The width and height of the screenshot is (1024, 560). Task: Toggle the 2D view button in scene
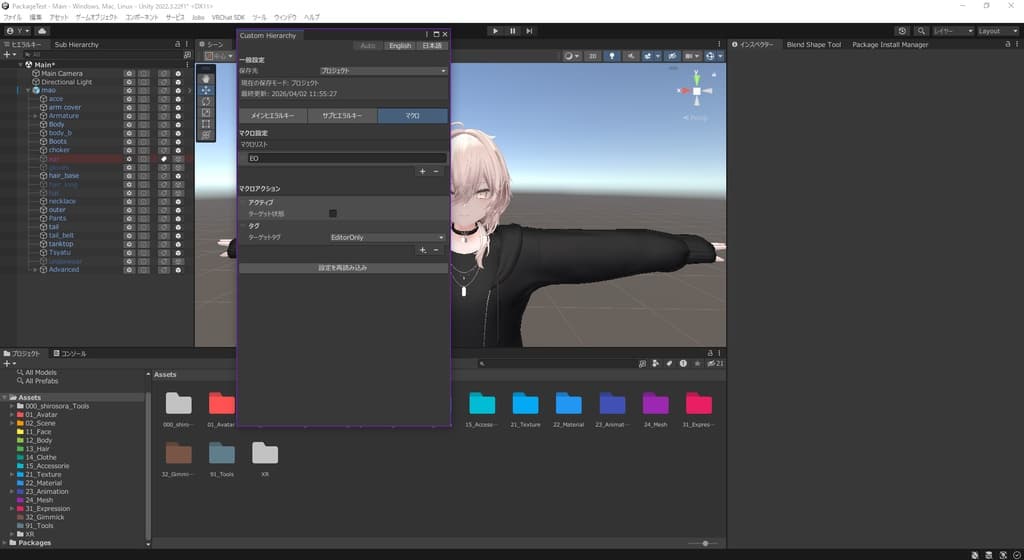tap(592, 56)
